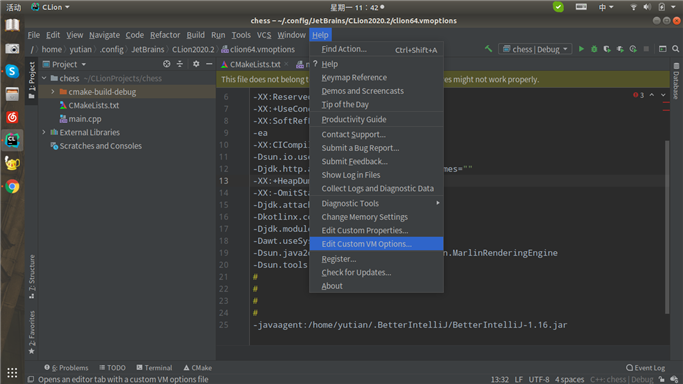Run the chess Debug configuration
The image size is (683, 384).
581,49
